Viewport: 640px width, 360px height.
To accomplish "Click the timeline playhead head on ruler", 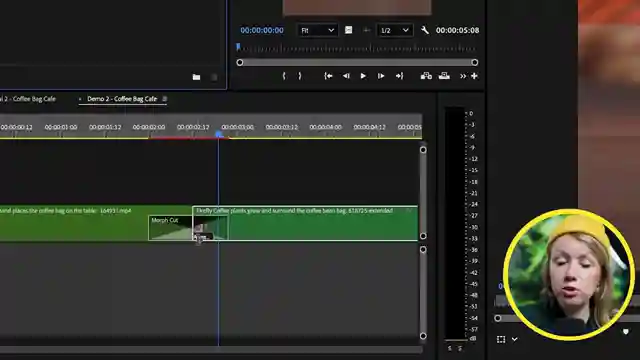I will pos(218,134).
